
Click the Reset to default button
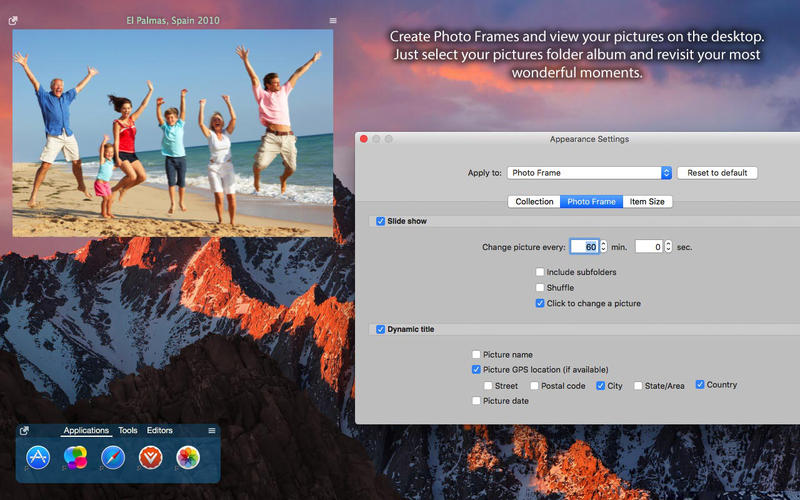(x=717, y=173)
